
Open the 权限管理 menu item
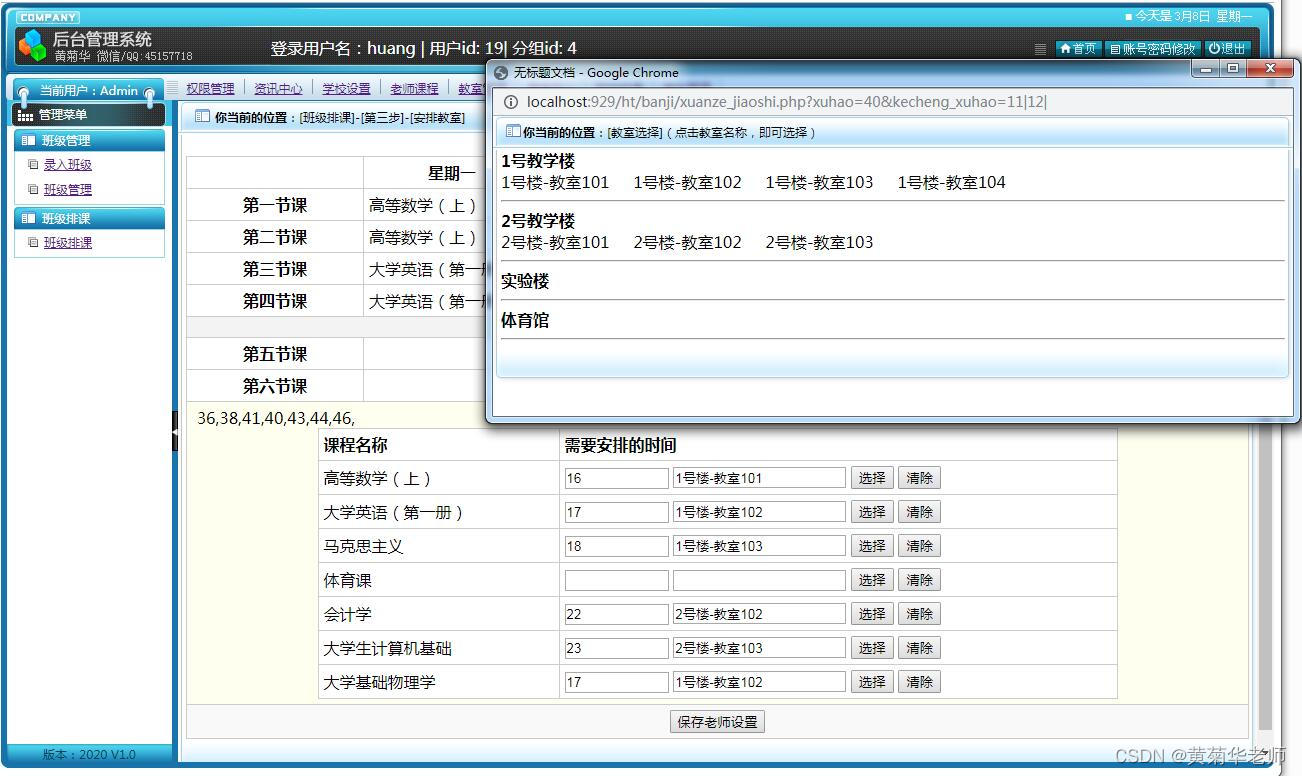point(208,87)
